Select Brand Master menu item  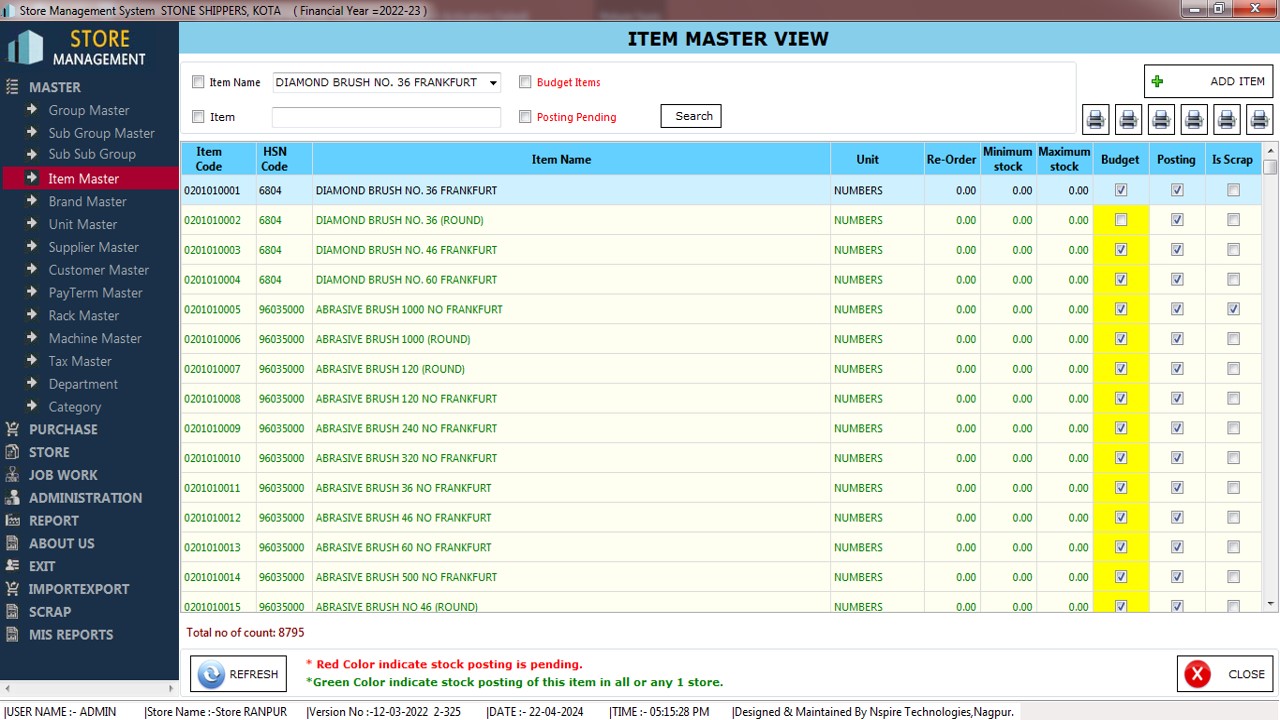point(87,201)
